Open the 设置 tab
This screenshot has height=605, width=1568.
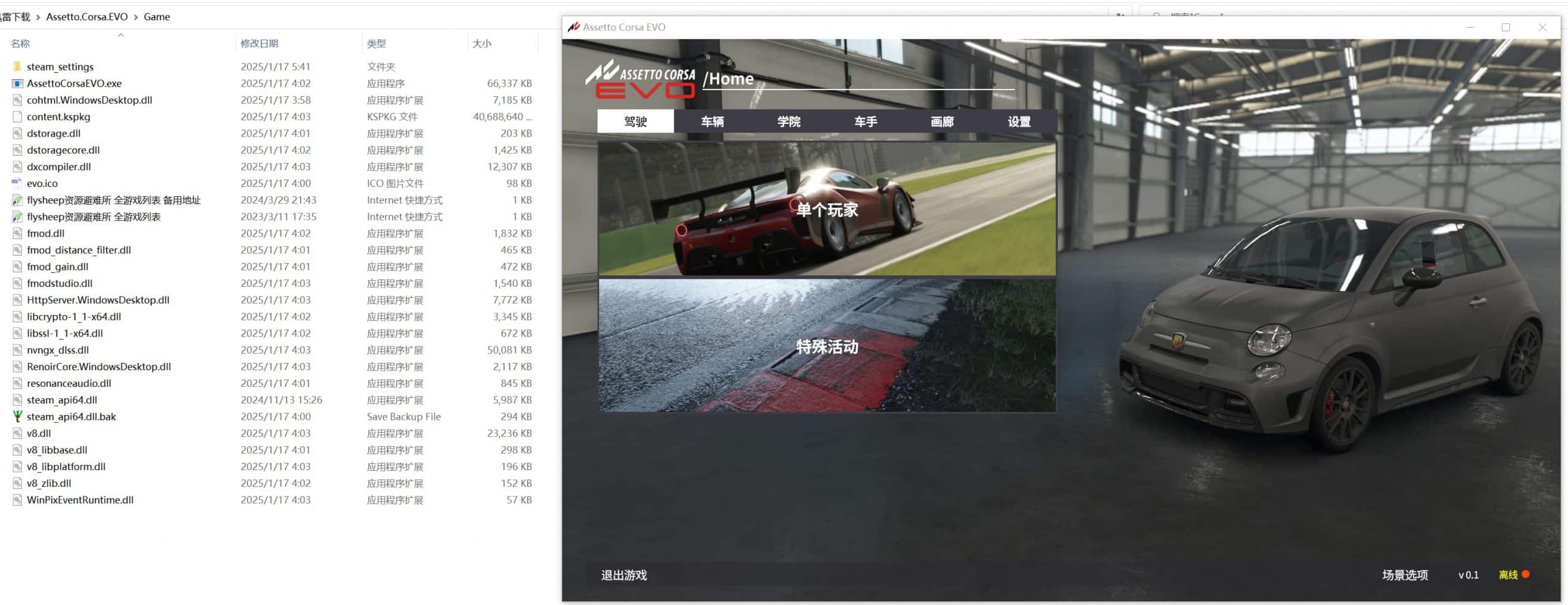(x=1019, y=121)
